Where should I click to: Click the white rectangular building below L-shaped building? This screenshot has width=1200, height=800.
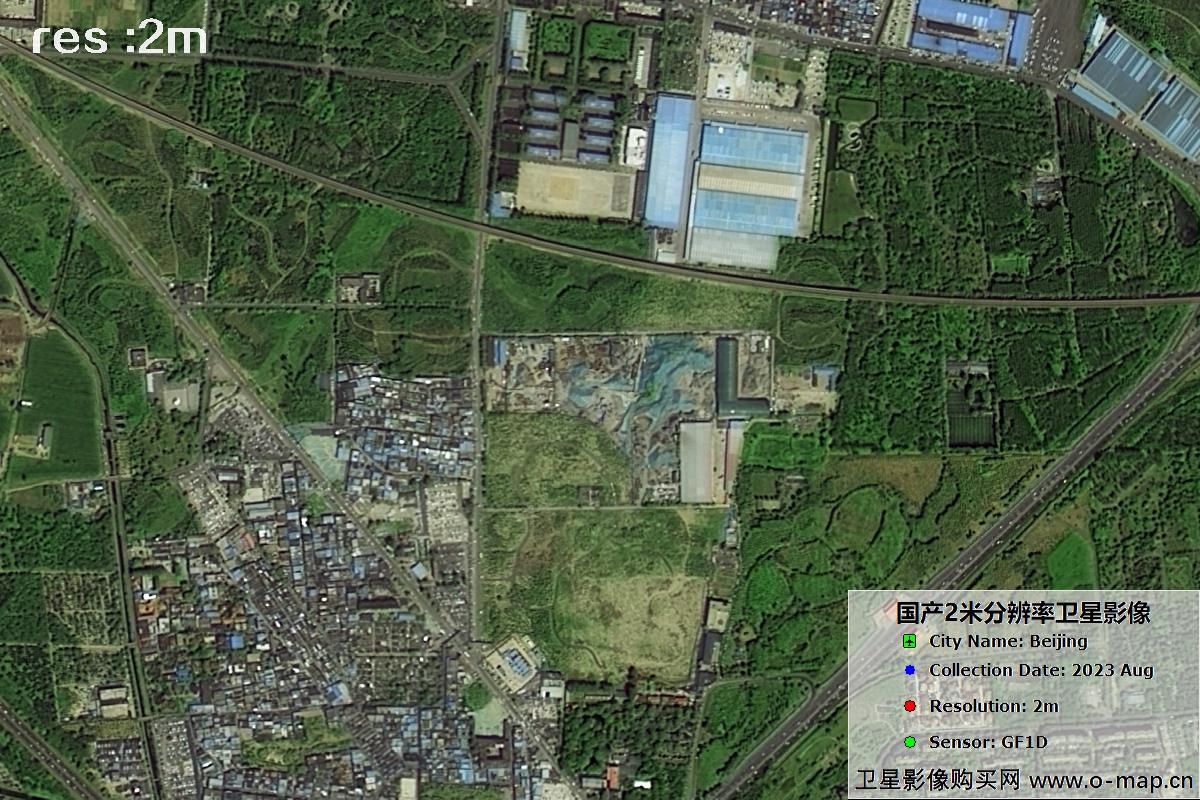[696, 461]
